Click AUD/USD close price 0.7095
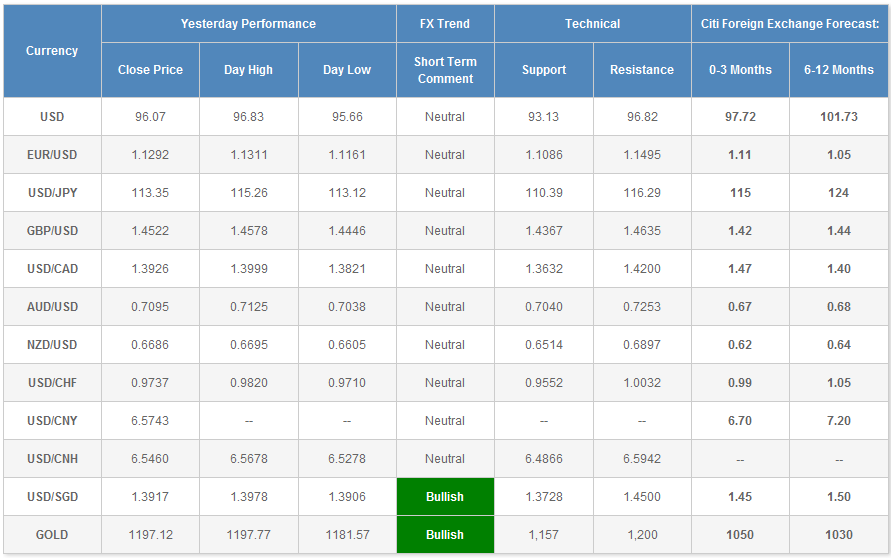This screenshot has height=558, width=893. point(150,307)
